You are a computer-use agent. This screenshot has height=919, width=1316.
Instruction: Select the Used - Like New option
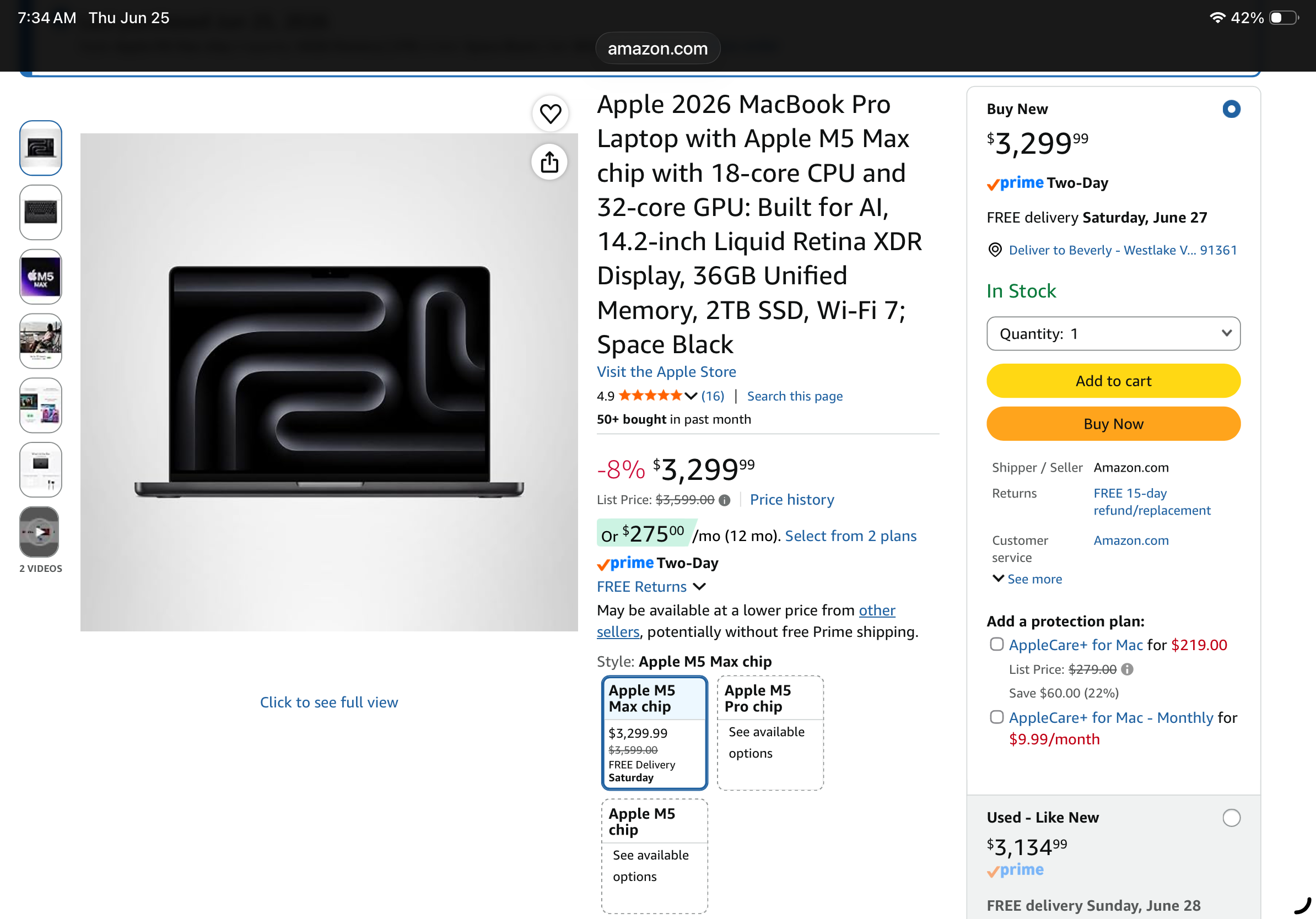coord(1231,818)
